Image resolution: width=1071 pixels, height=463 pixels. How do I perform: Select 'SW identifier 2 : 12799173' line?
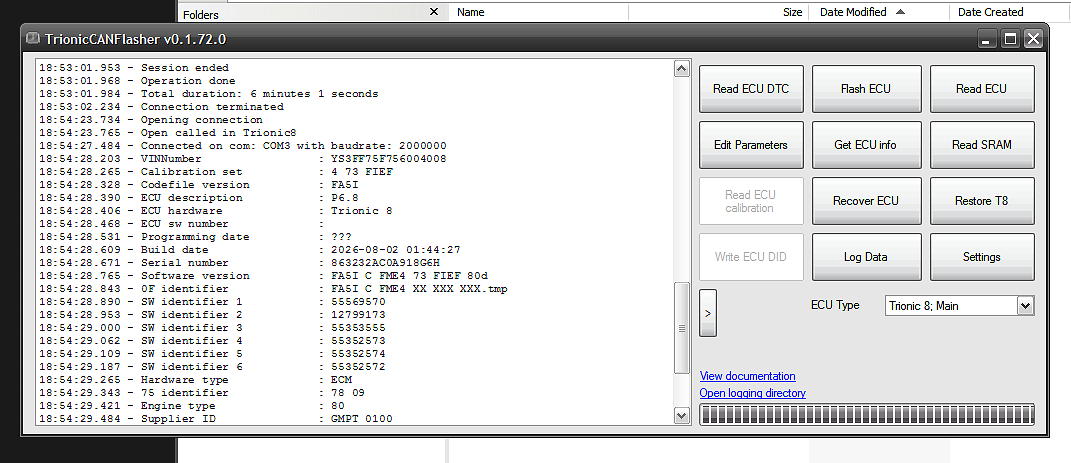click(x=212, y=315)
